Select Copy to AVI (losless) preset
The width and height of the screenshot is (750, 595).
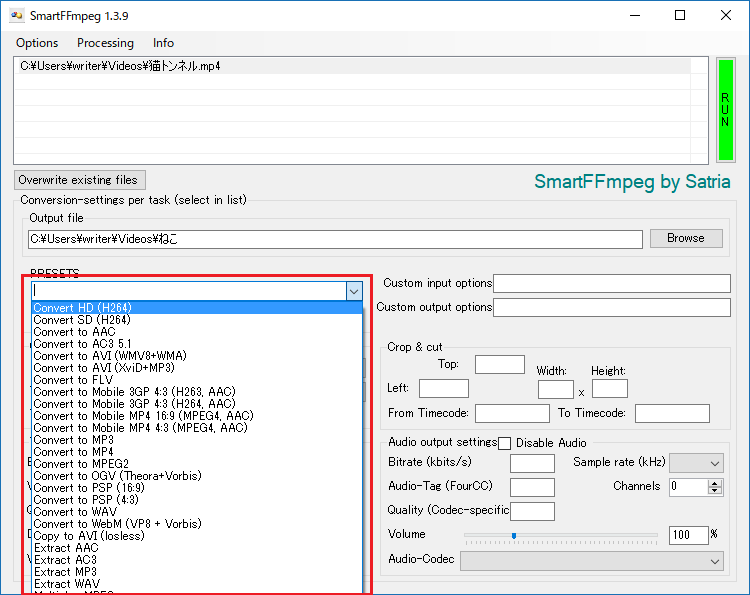197,536
